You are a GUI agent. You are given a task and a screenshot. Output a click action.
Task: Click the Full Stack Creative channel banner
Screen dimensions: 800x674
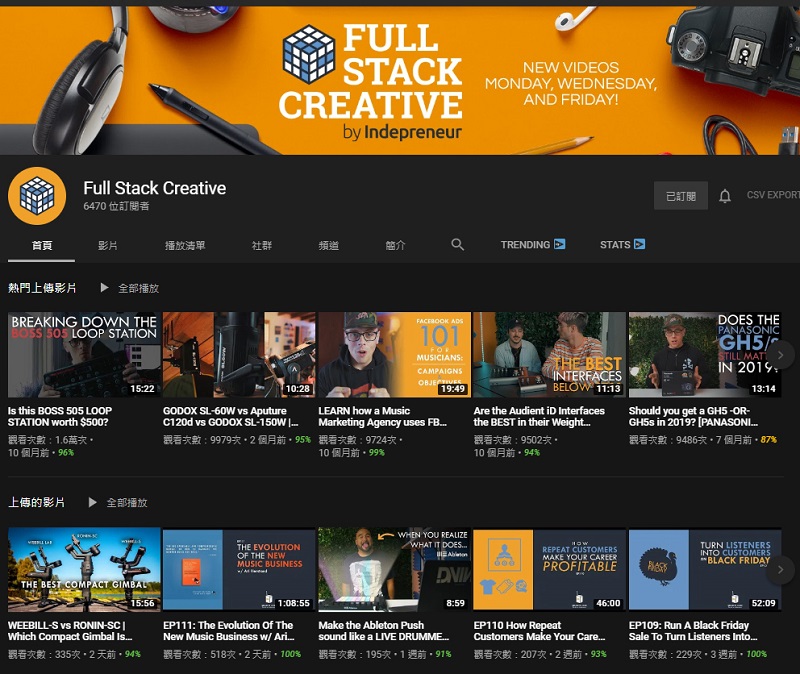coord(400,80)
